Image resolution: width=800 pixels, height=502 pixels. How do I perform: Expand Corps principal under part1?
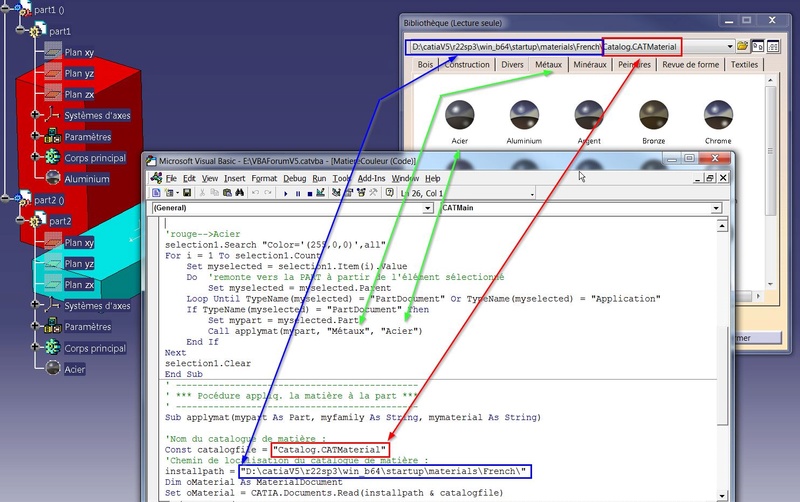35,157
